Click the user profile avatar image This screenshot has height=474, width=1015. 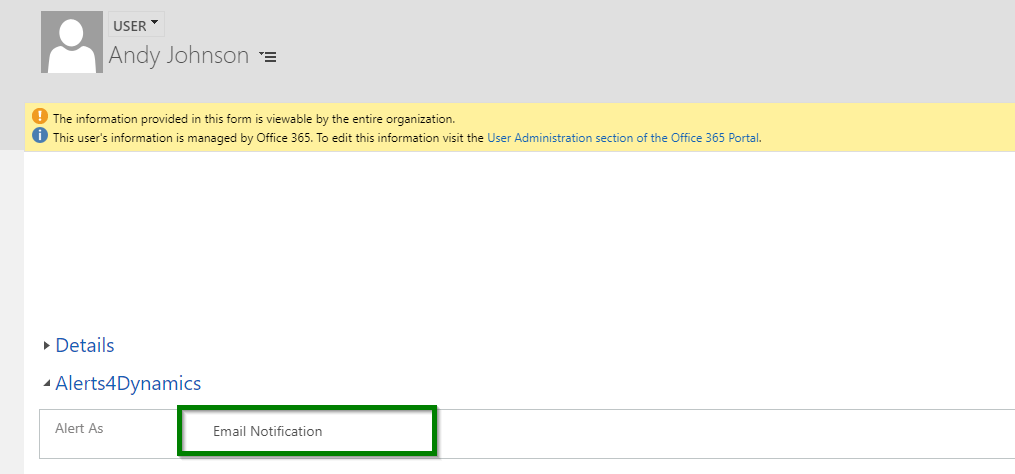click(72, 41)
